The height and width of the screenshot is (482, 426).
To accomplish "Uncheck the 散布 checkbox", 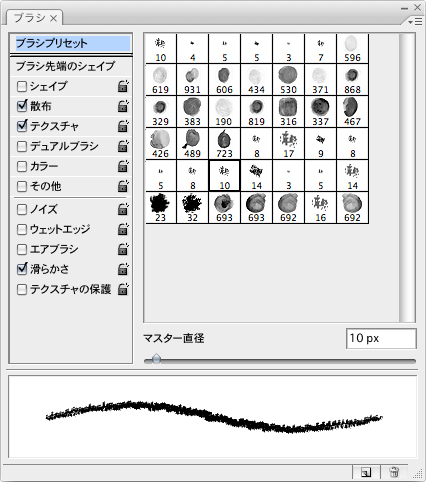I will 22,106.
